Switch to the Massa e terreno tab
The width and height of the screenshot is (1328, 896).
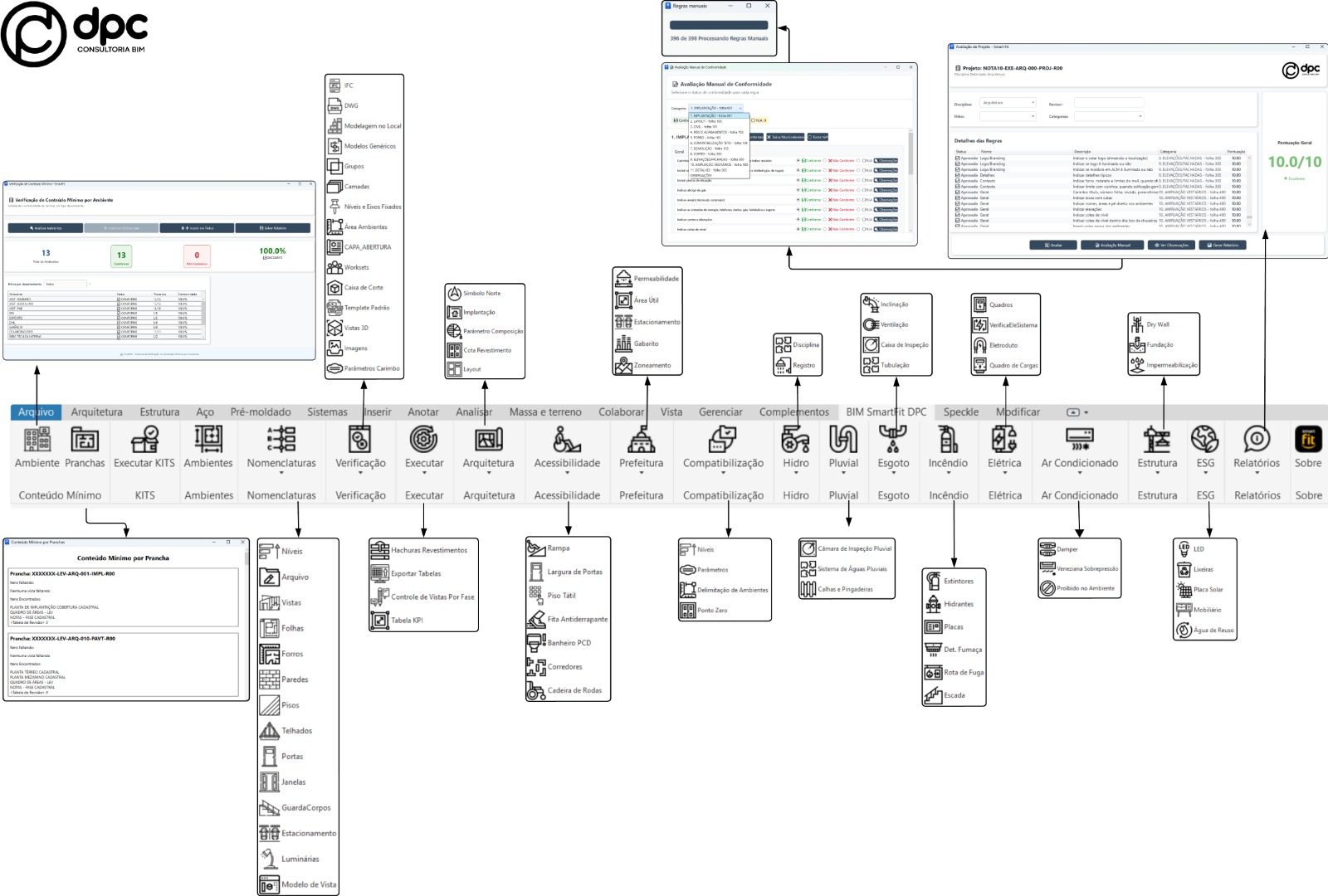coord(545,412)
